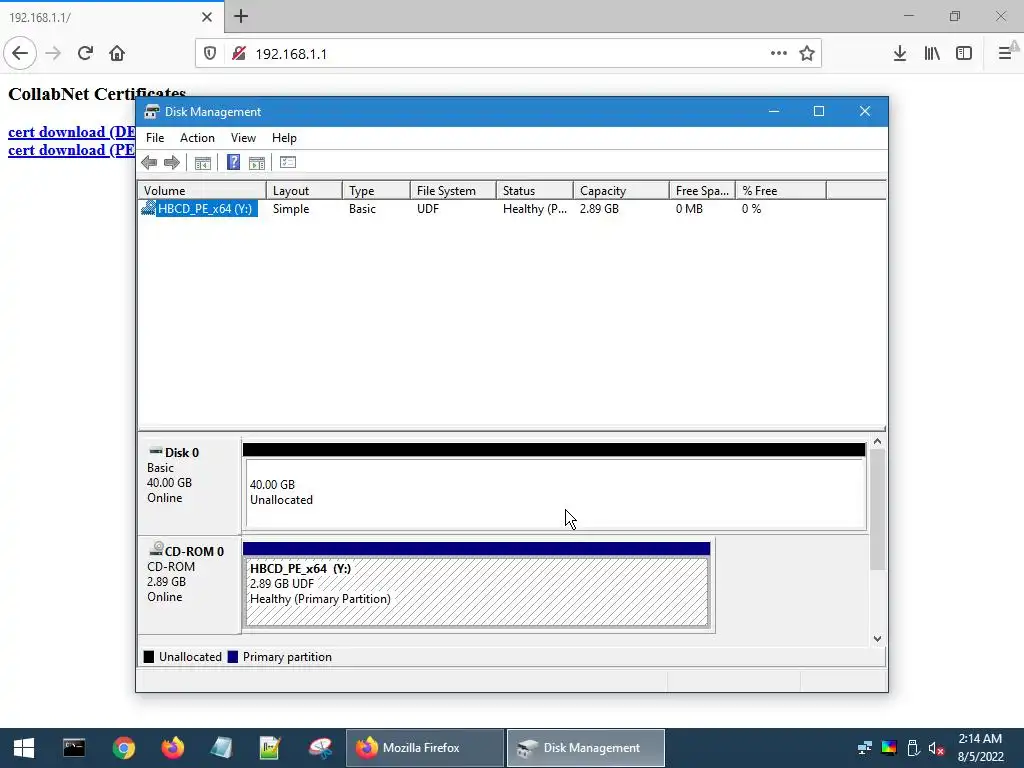Select the HBCD_PE_x64 (Y:) volume row
The image size is (1024, 768).
tap(512, 209)
